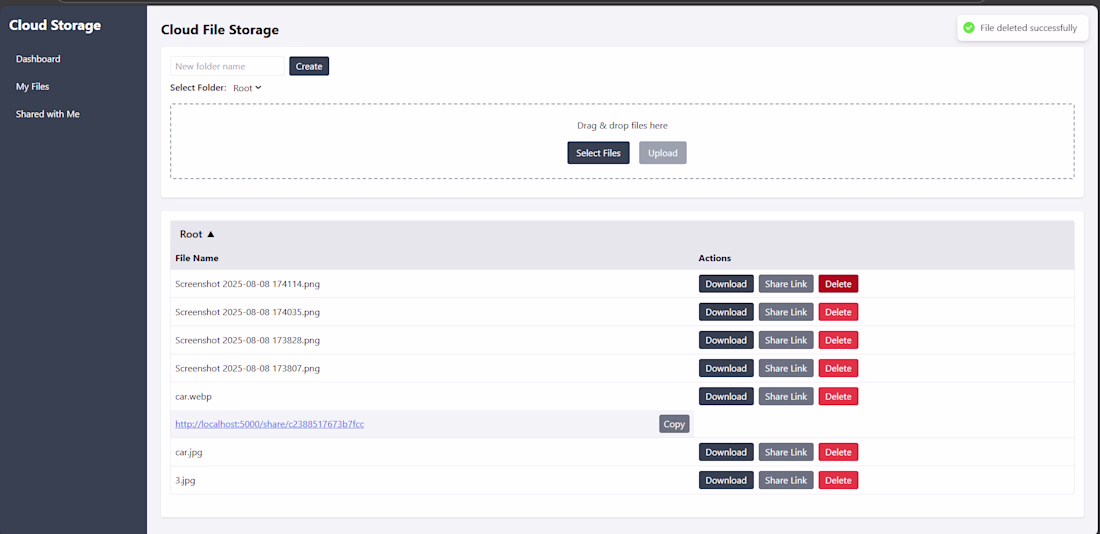Download Screenshot 2025-08-08 174035.png
This screenshot has width=1100, height=534.
tap(726, 312)
